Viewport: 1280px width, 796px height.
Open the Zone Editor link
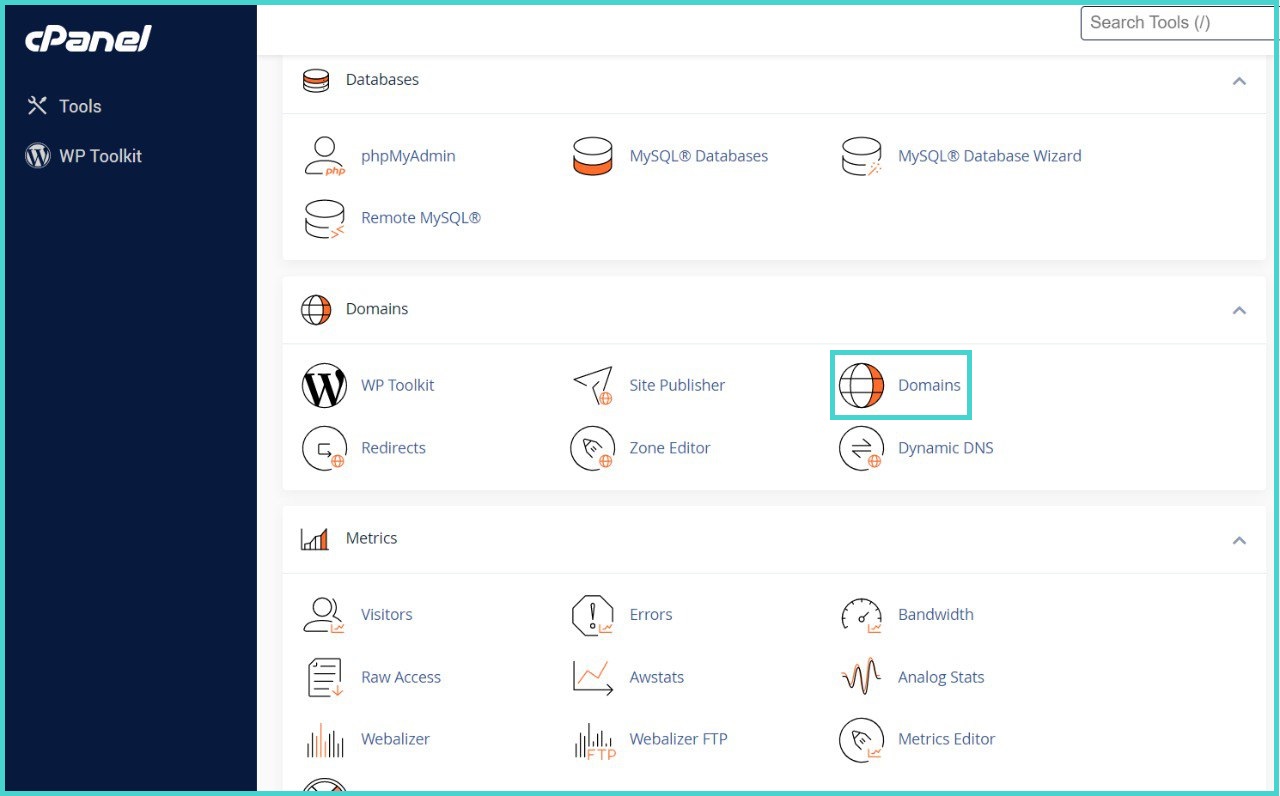(670, 447)
